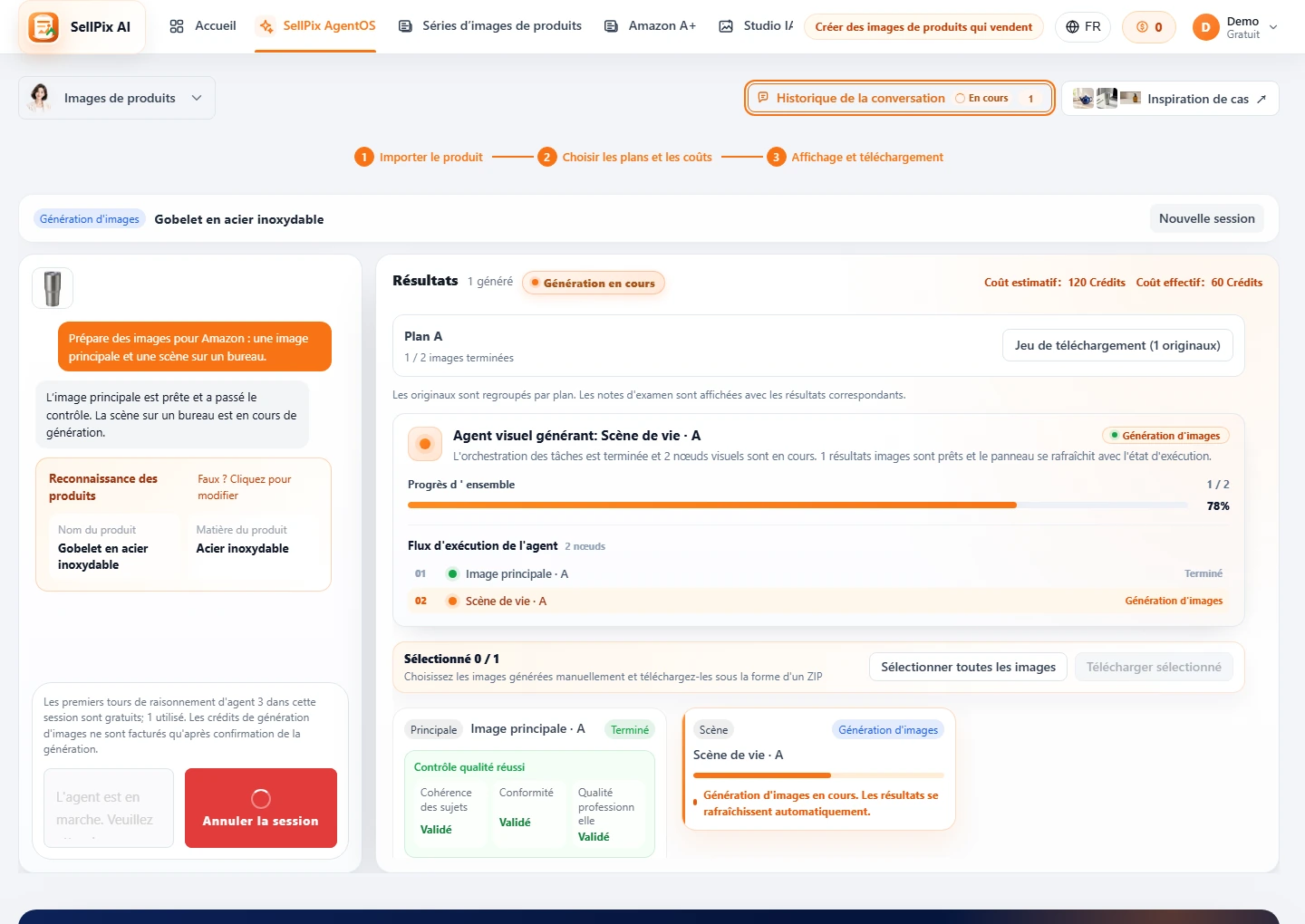
Task: Click 'Faux ? Cliquez pour modifier'
Action: pyautogui.click(x=245, y=487)
